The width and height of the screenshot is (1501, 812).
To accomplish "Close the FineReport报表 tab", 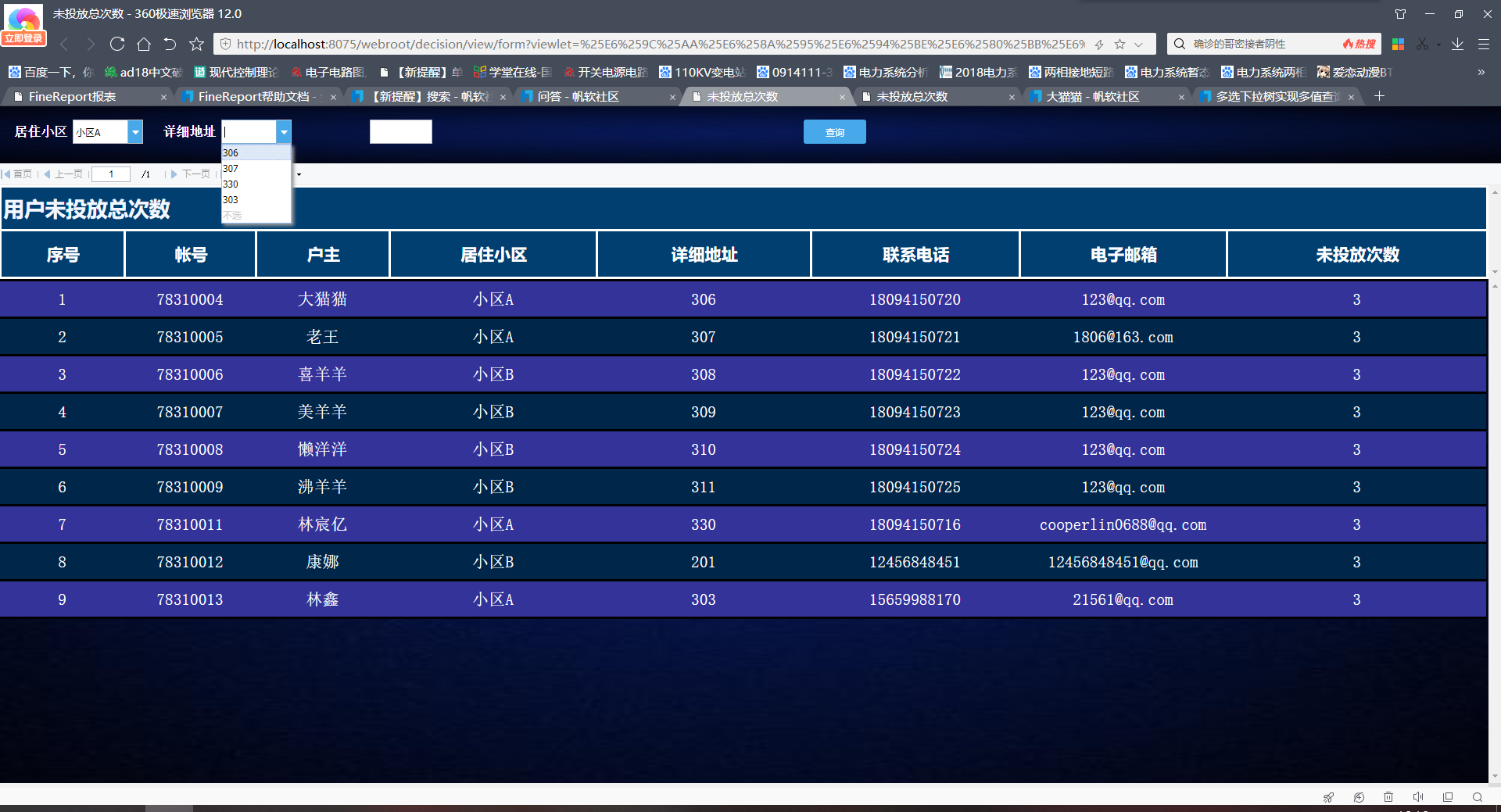I will pyautogui.click(x=163, y=97).
